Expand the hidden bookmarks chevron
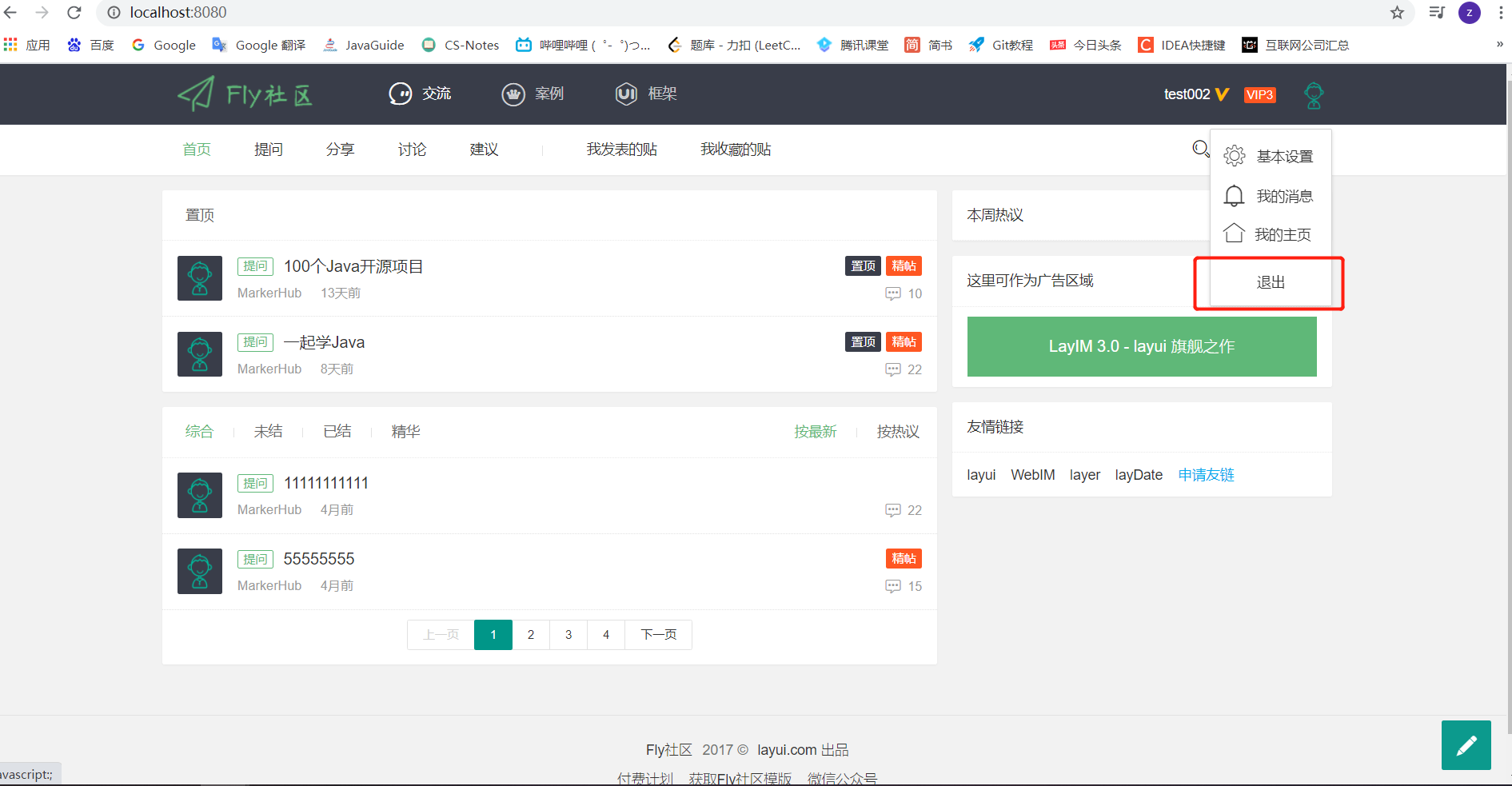This screenshot has height=786, width=1512. click(1499, 45)
